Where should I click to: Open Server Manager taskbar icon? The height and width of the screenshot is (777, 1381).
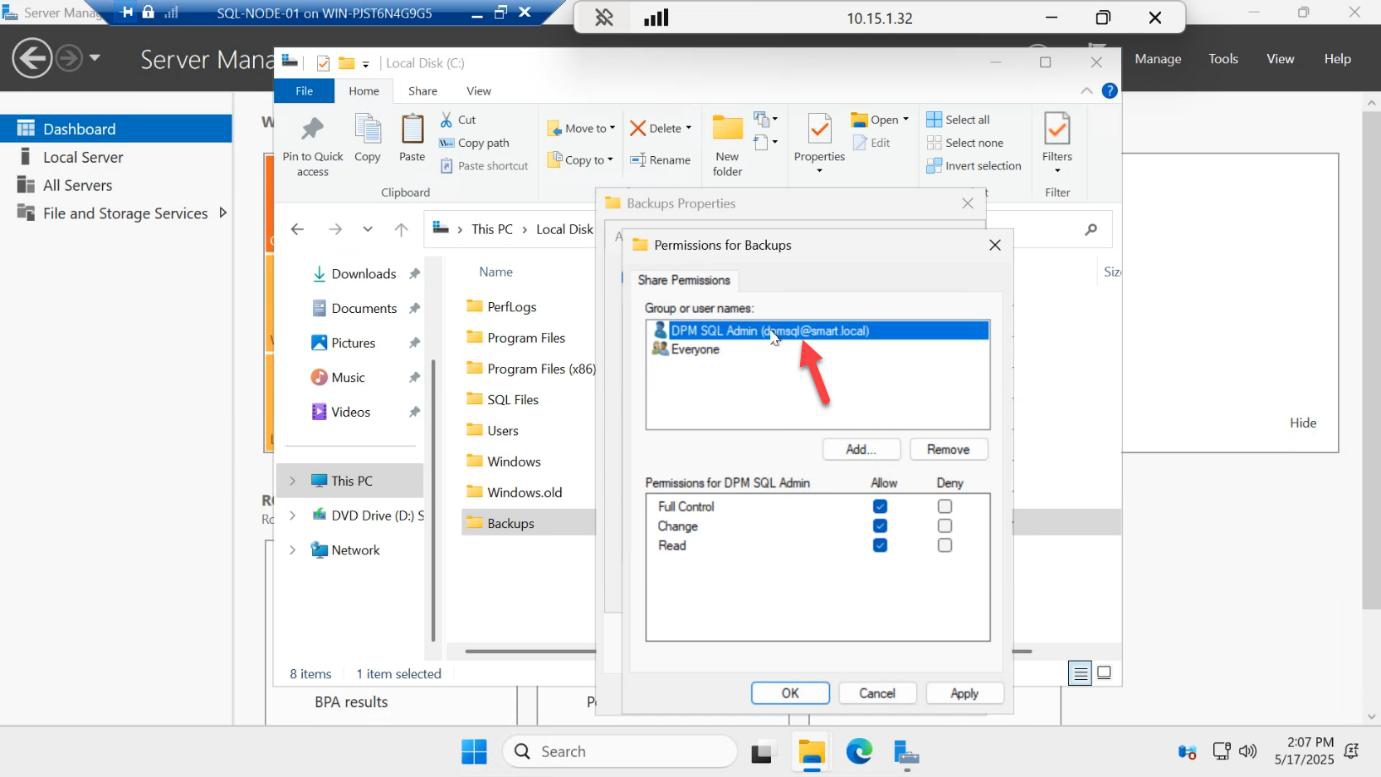907,752
